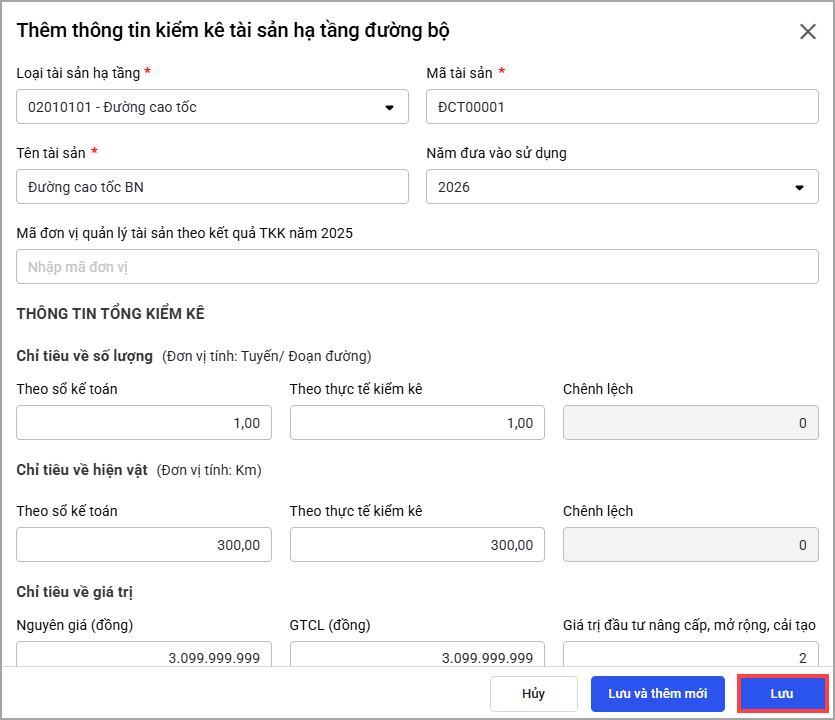Focus the Nhập mã đơn vị field

[x=417, y=267]
